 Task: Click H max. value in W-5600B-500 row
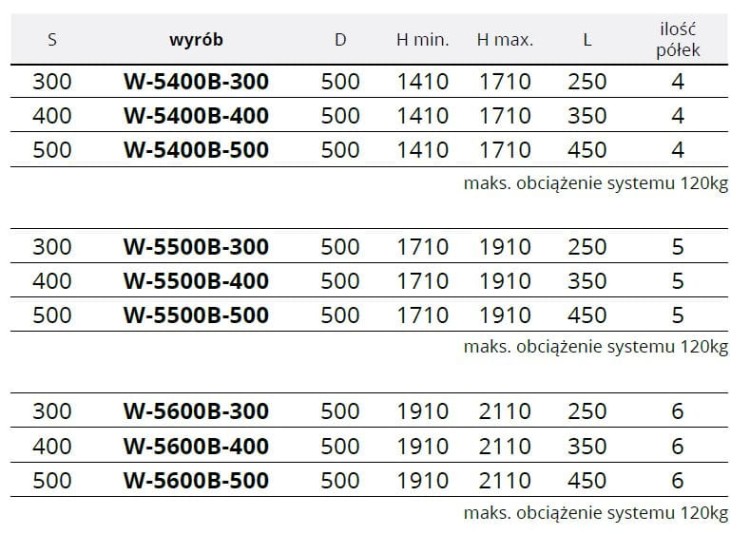click(x=504, y=480)
